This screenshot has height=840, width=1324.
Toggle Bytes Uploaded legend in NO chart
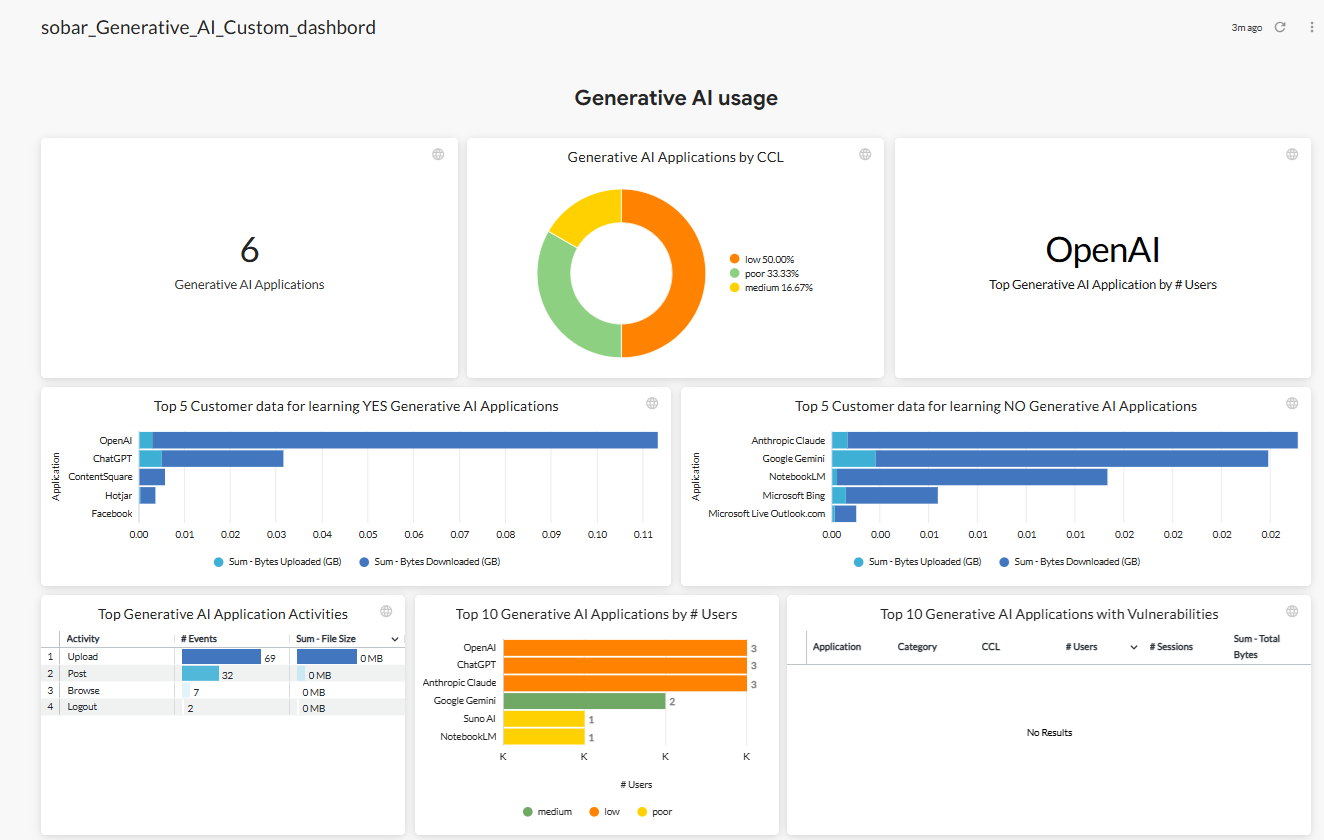[917, 562]
